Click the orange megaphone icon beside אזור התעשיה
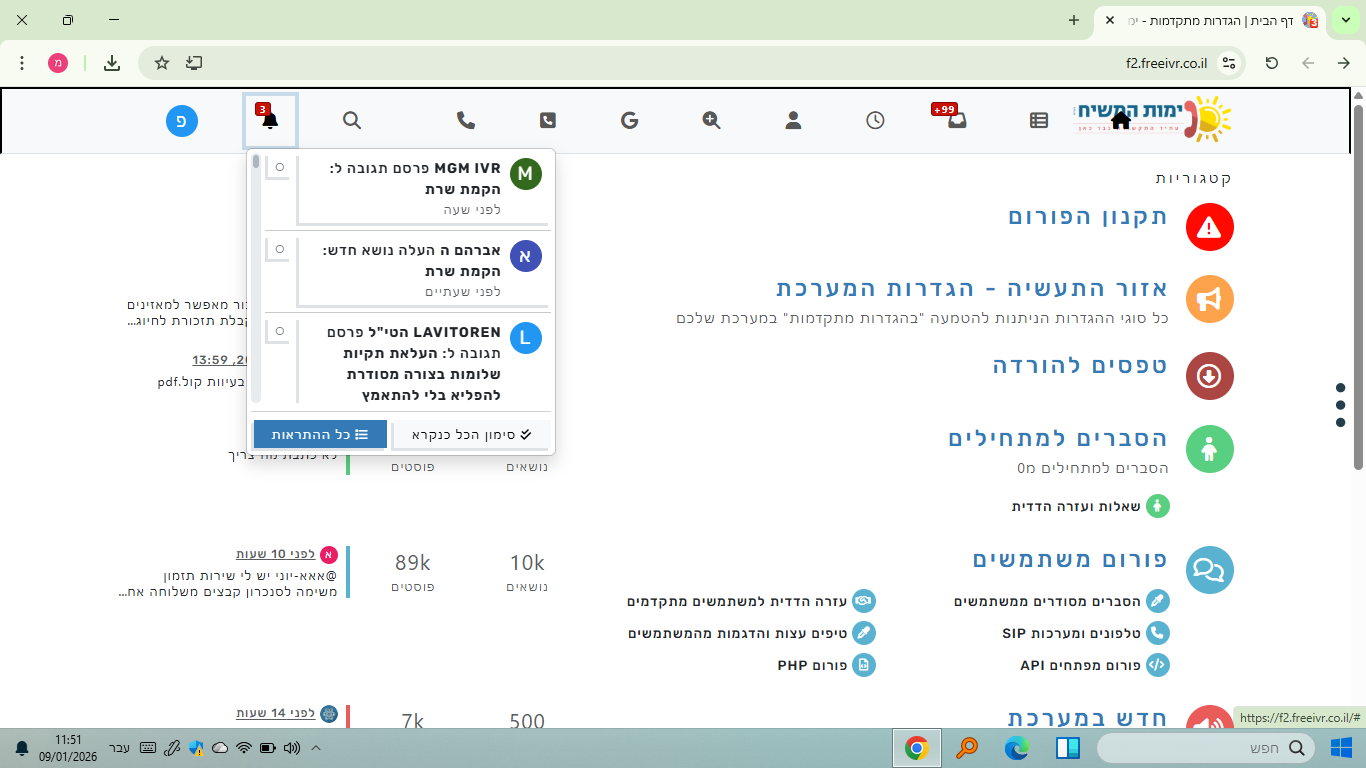The height and width of the screenshot is (768, 1366). pos(1209,298)
